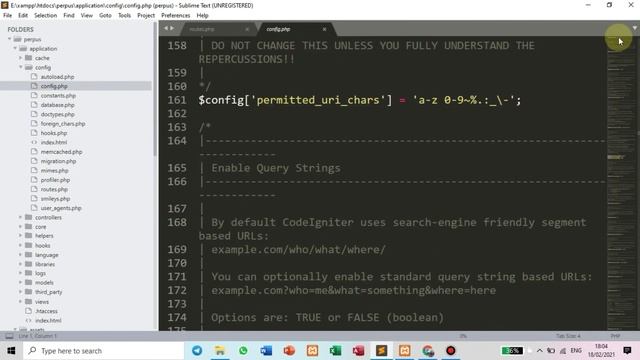Open user_agents.php file
640x360 pixels.
click(x=61, y=208)
